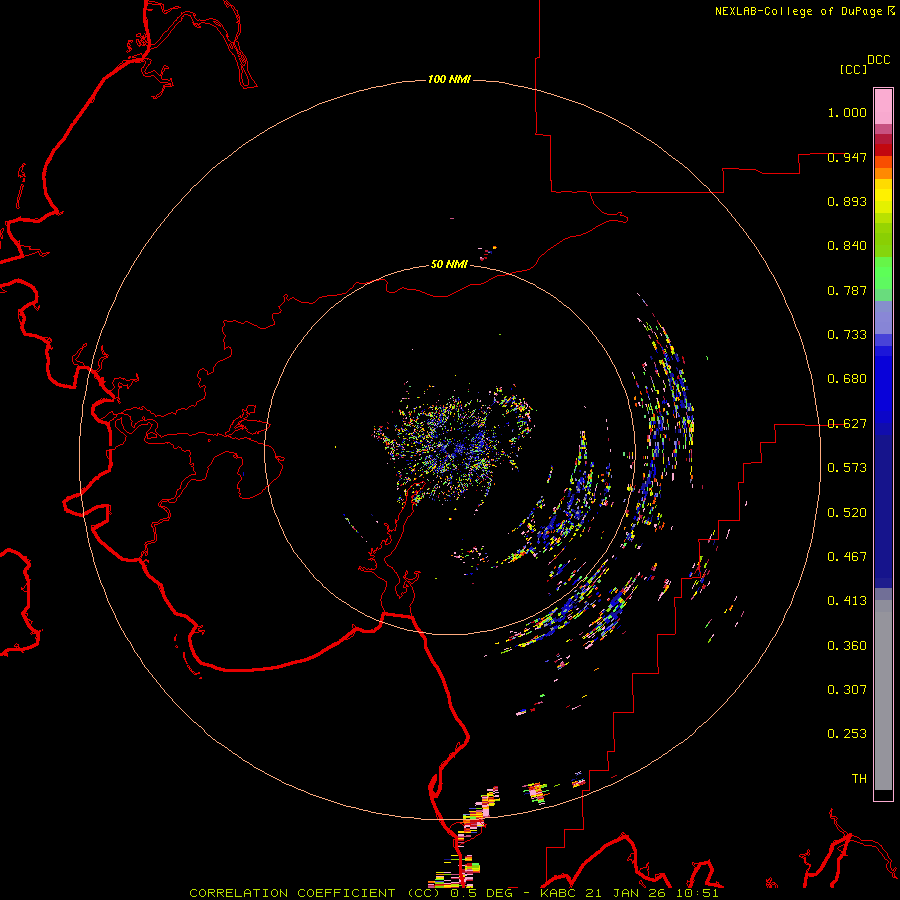
Task: Select the 0.253 scale value
Action: coord(847,734)
